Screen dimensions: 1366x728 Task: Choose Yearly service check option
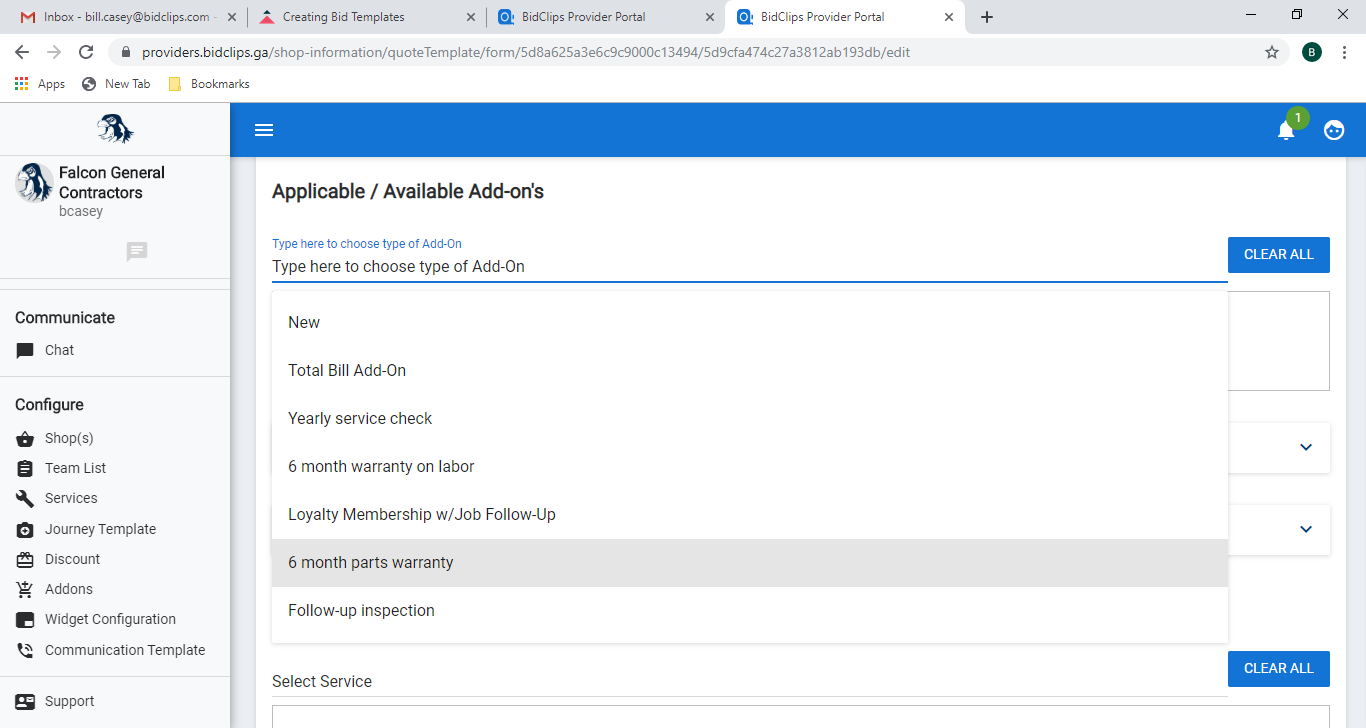750,418
